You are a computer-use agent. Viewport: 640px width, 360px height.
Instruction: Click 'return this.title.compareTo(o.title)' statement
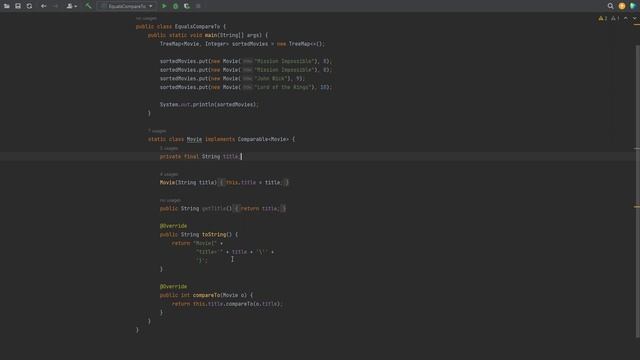(x=227, y=304)
